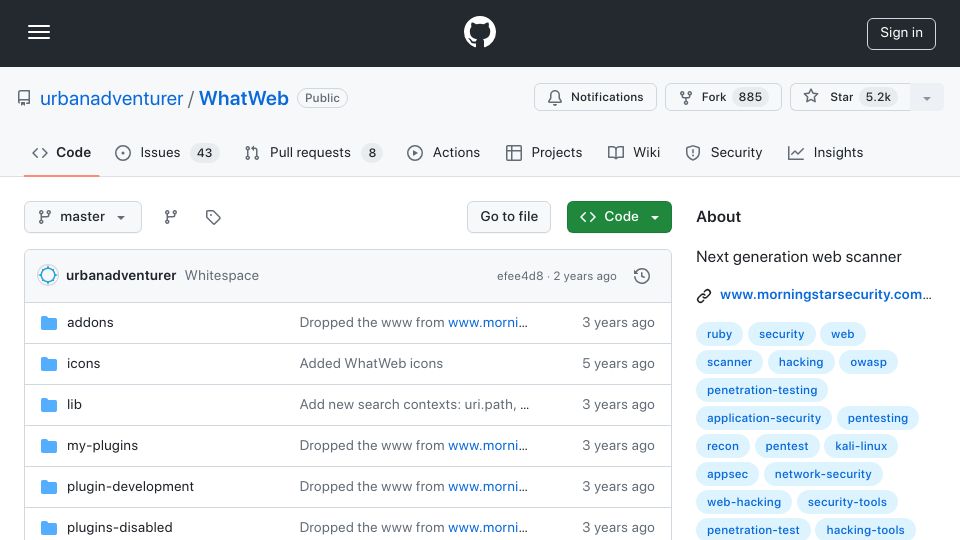Select the appsec topic tag
The image size is (960, 540).
[x=727, y=474]
